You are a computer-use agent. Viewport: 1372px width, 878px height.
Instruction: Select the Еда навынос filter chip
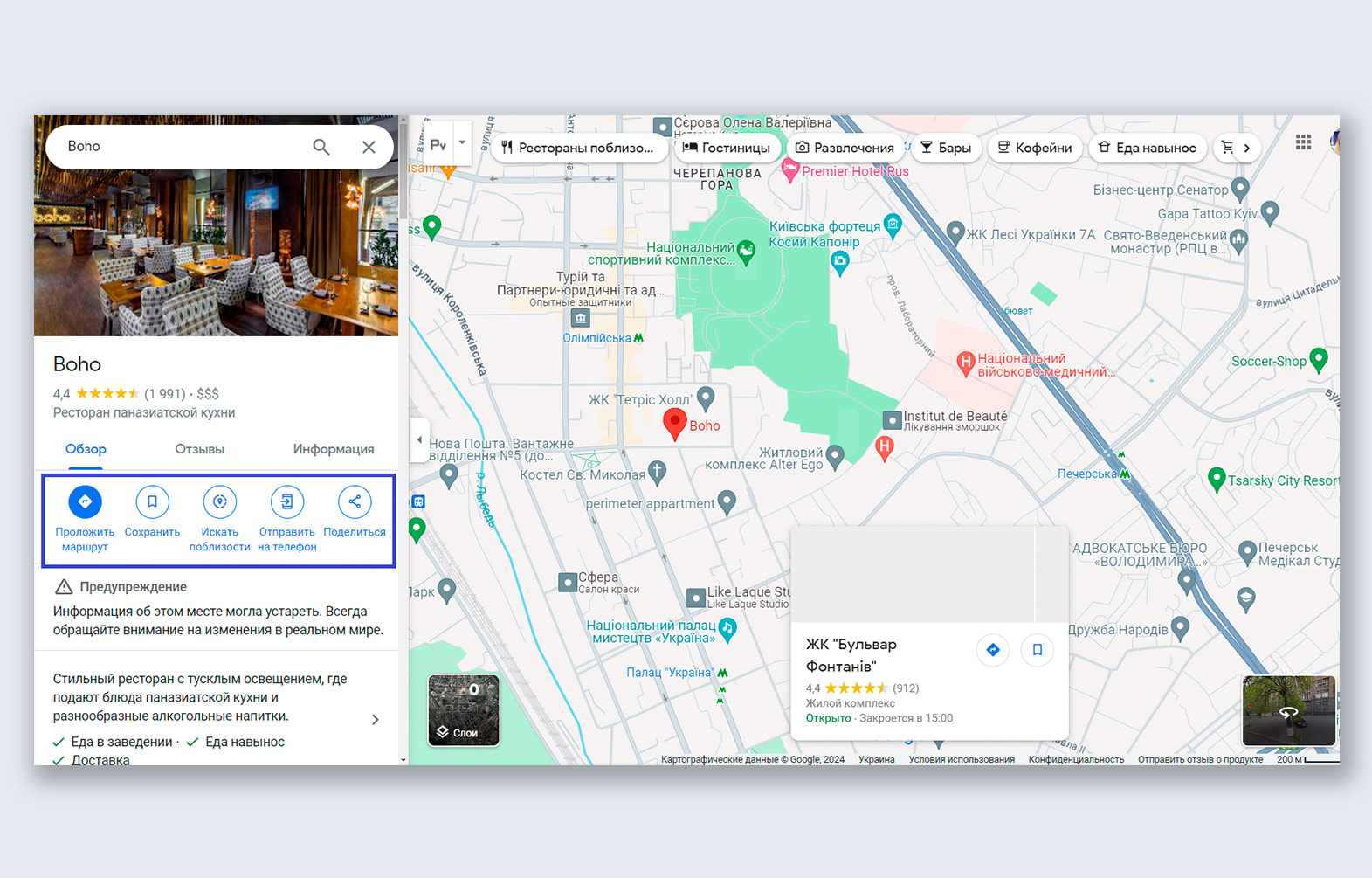[1148, 148]
